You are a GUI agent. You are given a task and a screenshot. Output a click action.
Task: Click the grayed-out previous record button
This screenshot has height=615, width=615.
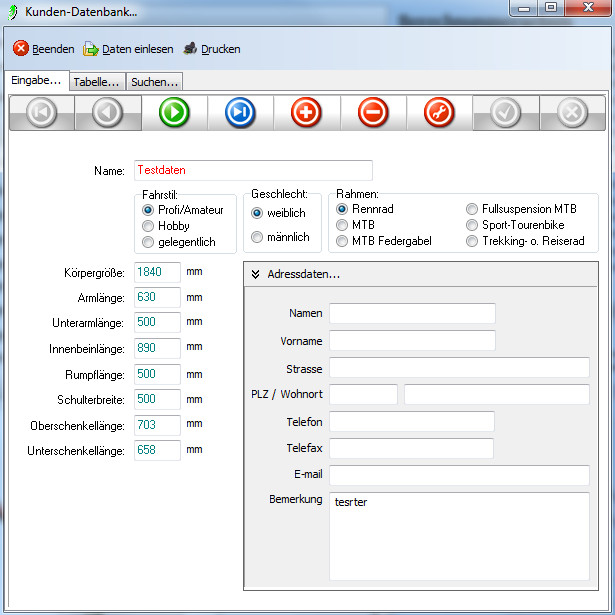coord(108,113)
